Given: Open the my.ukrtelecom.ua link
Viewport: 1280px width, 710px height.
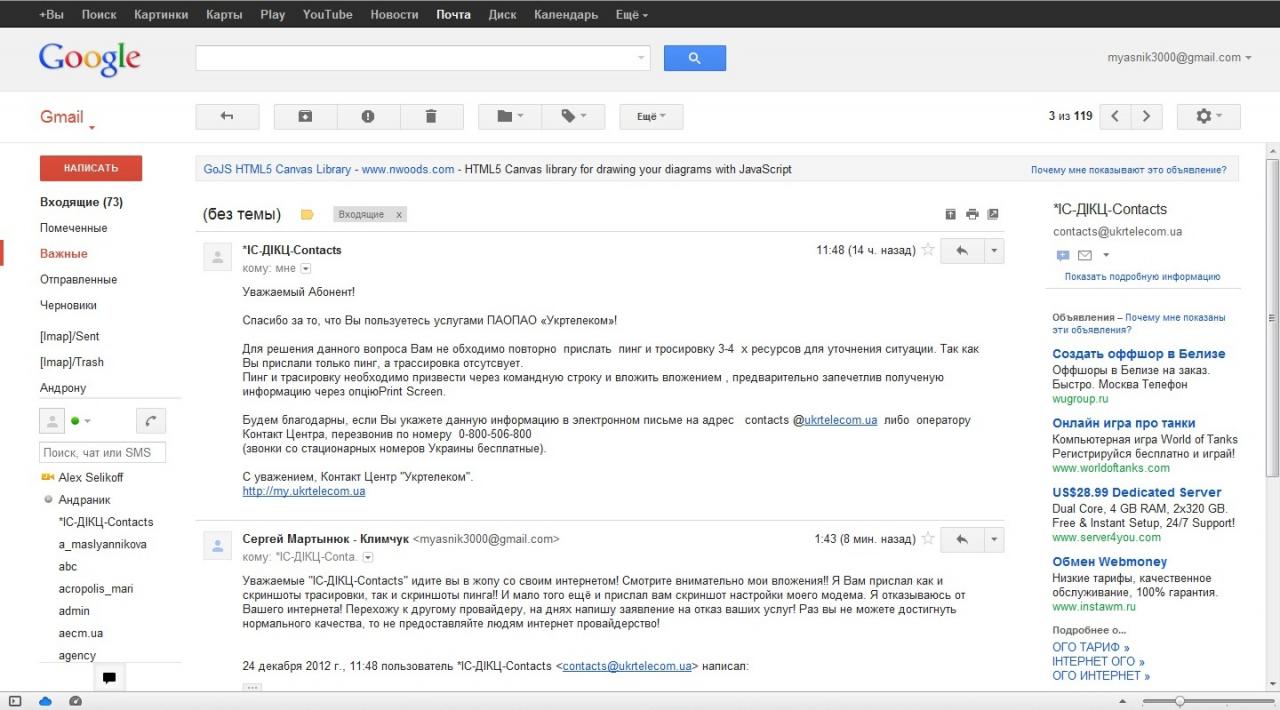Looking at the screenshot, I should [304, 492].
